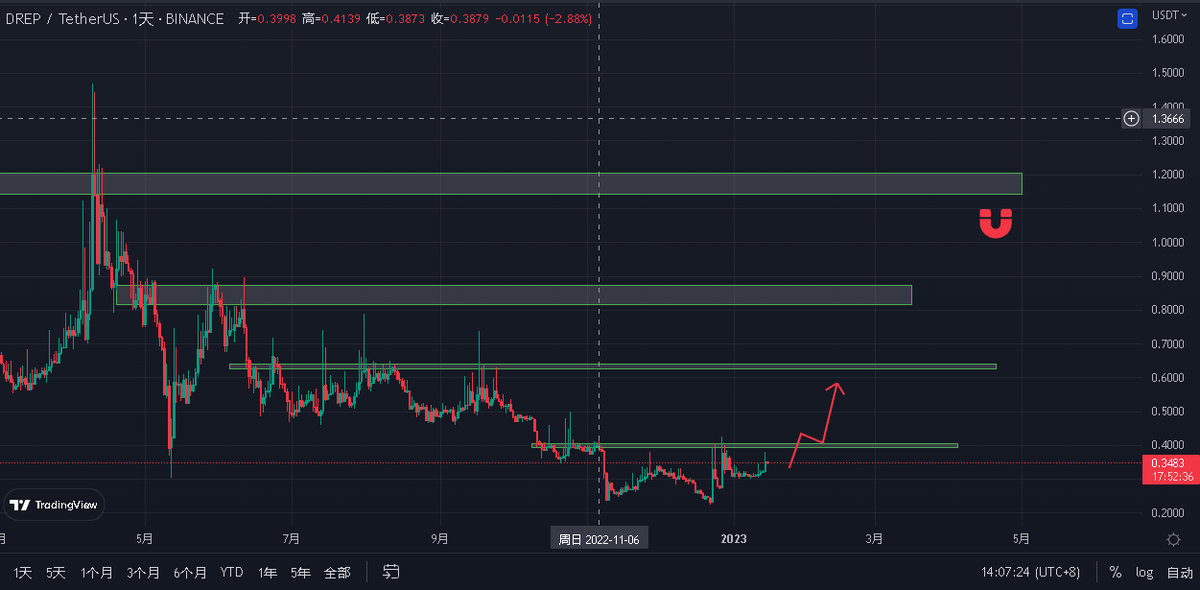Open chart settings gear icon
This screenshot has height=590, width=1200.
[x=1173, y=539]
